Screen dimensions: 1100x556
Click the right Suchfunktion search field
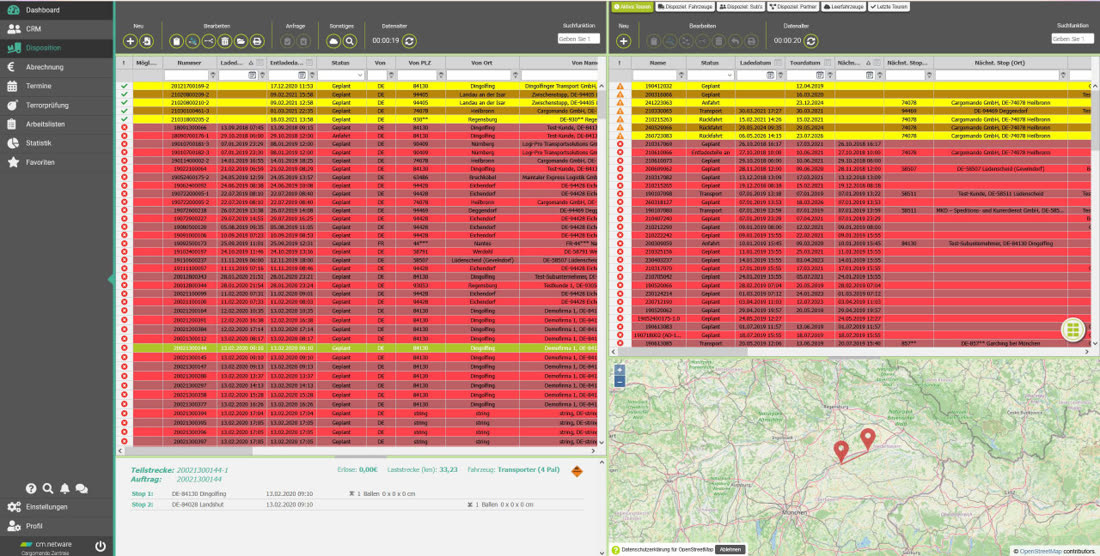coord(1072,39)
